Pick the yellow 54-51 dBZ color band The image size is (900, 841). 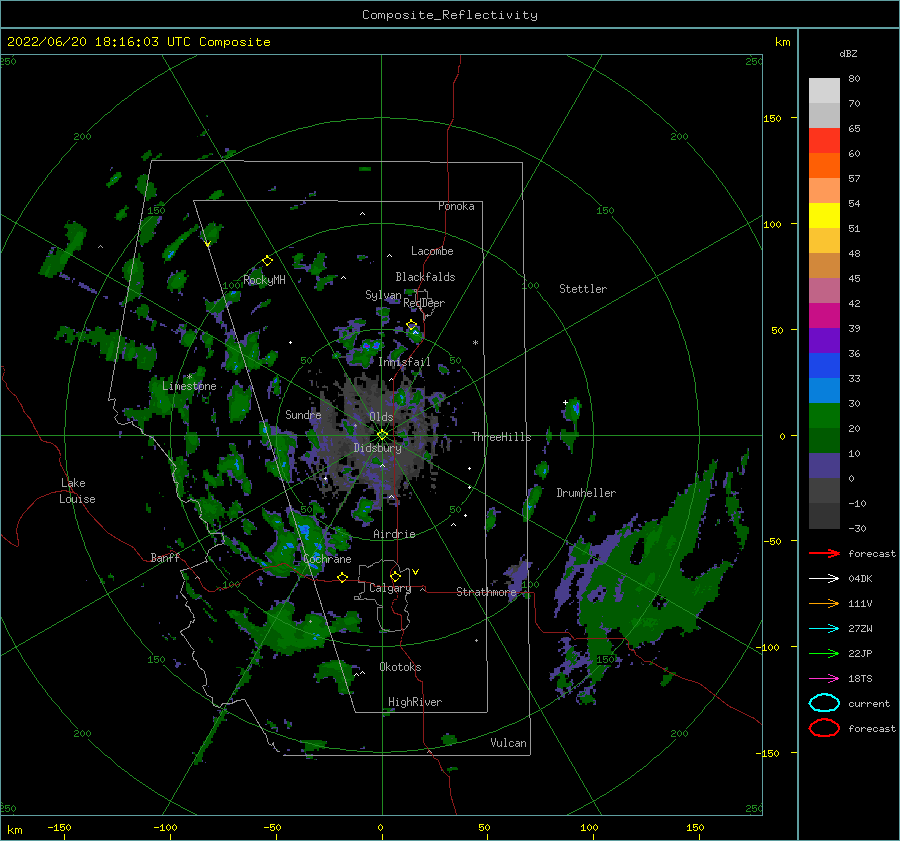pyautogui.click(x=824, y=215)
